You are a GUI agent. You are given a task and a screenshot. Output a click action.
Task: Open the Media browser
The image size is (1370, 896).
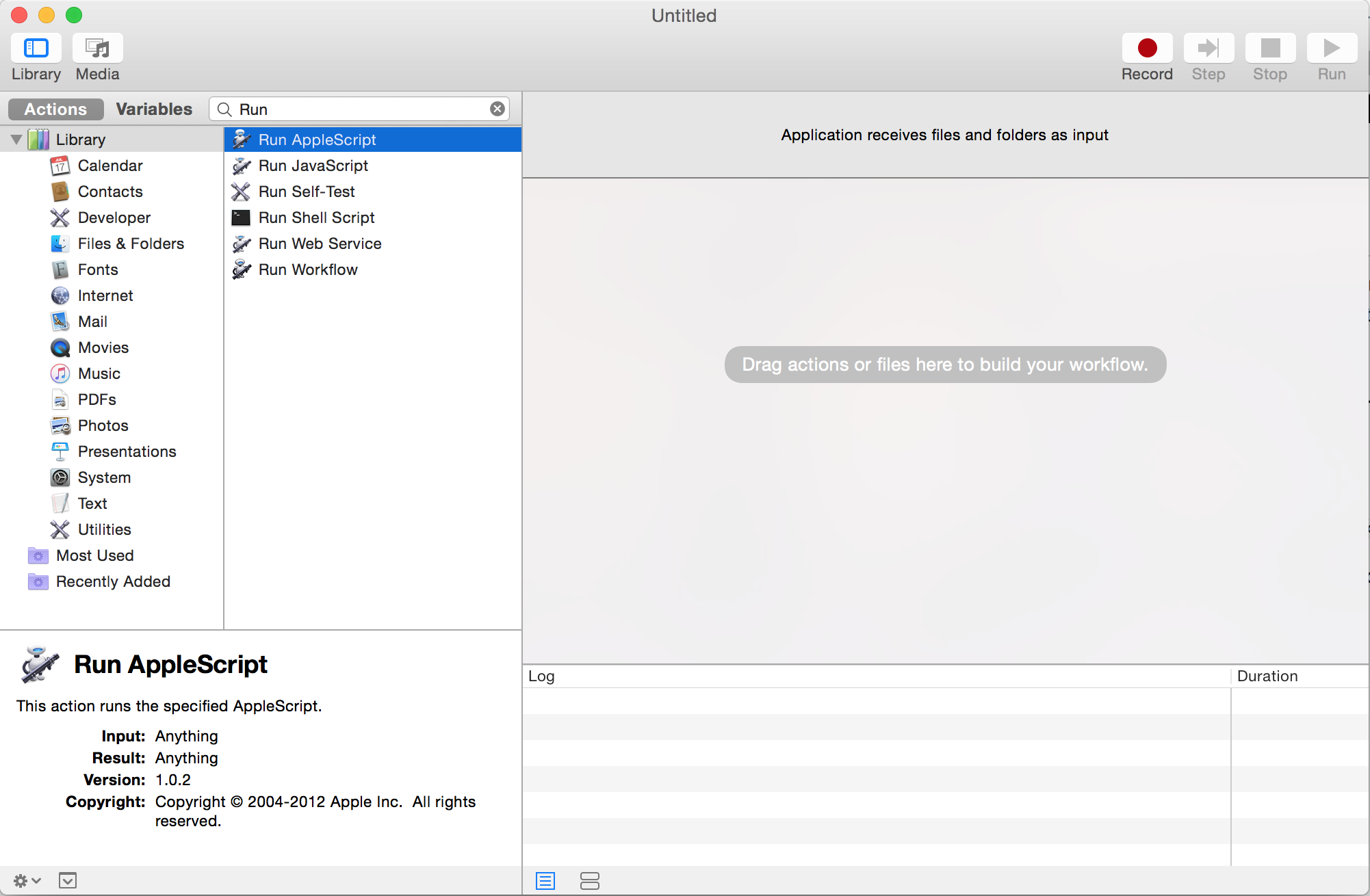coord(97,49)
